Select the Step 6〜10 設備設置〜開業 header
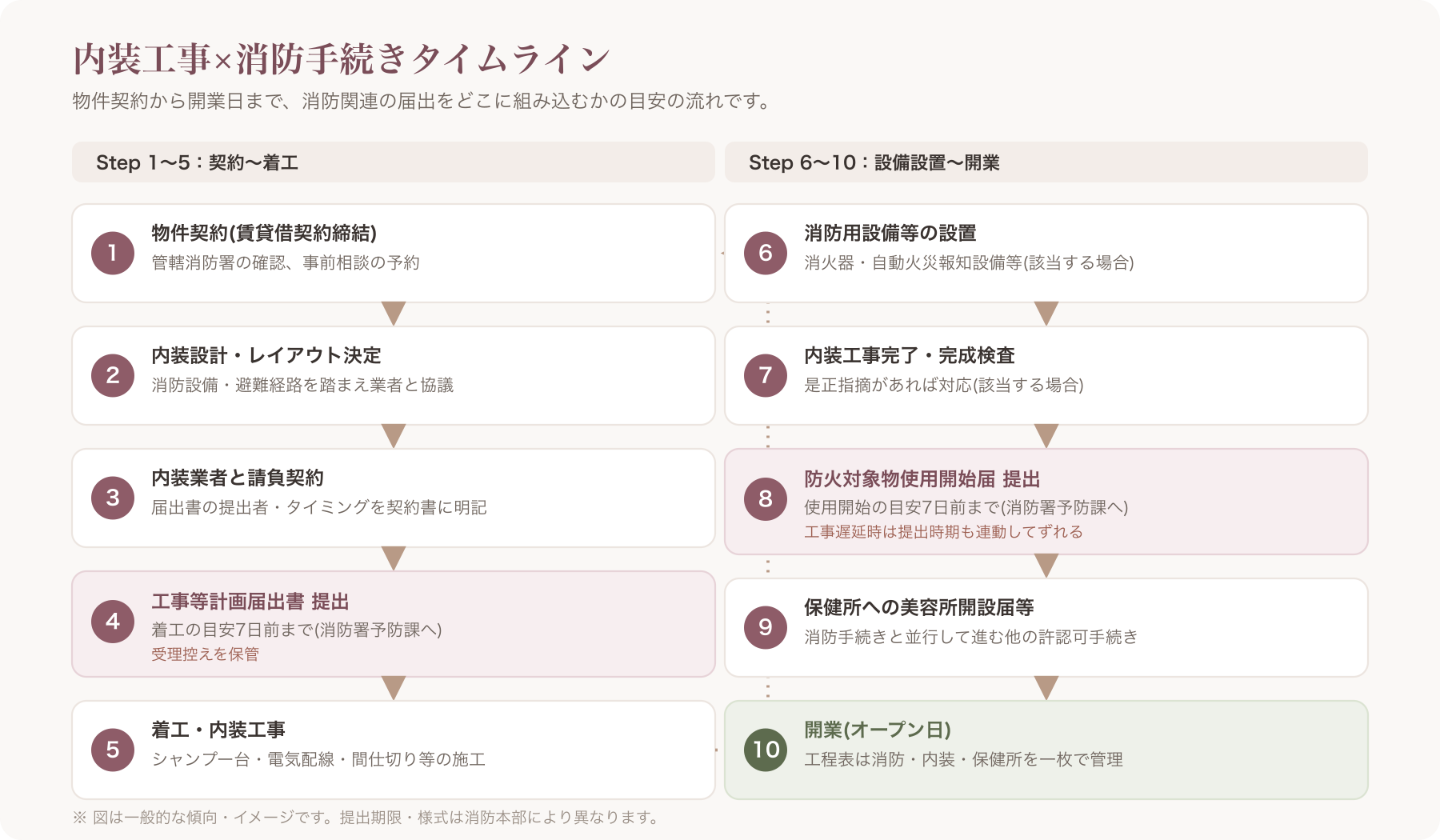 coord(1046,162)
